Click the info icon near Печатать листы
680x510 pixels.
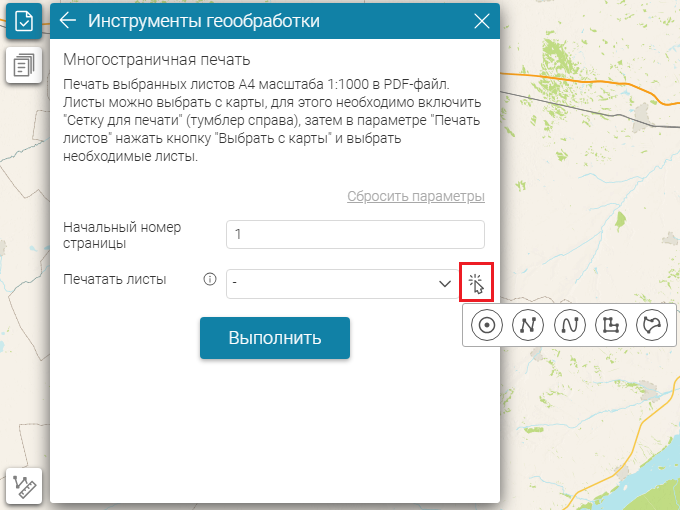point(210,280)
